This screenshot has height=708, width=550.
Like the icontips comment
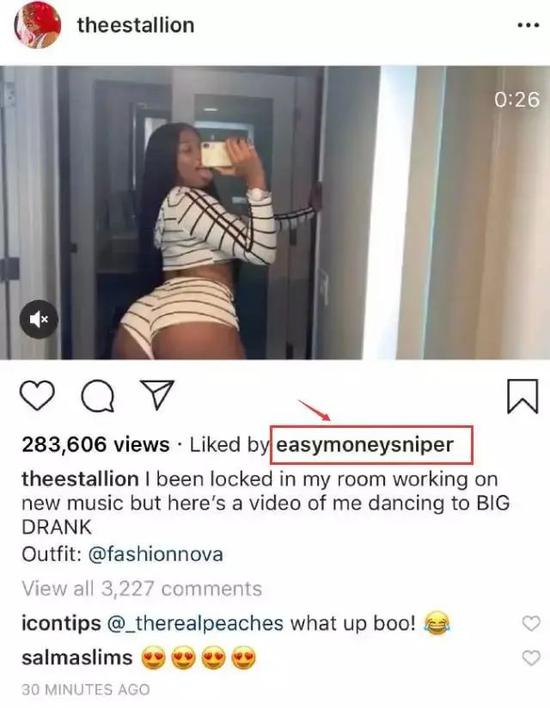pyautogui.click(x=531, y=623)
